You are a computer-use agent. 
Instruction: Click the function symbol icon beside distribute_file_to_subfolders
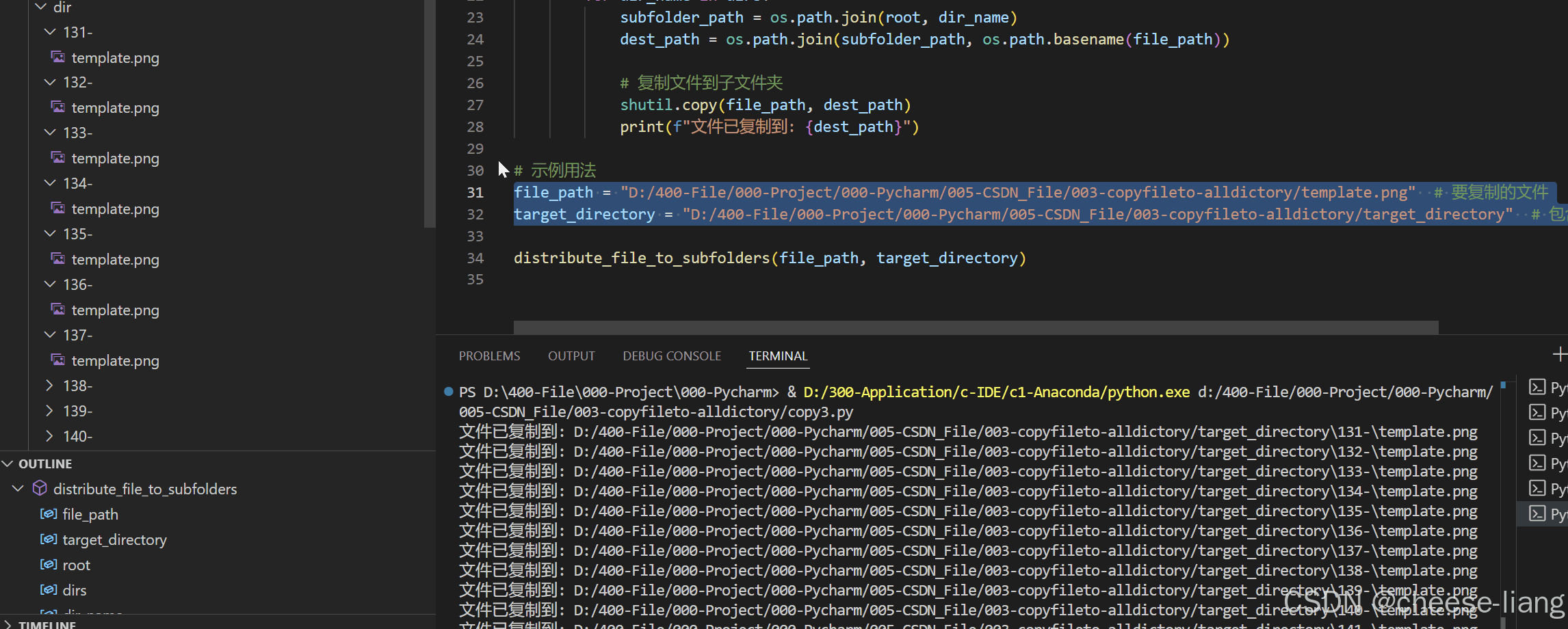coord(40,488)
